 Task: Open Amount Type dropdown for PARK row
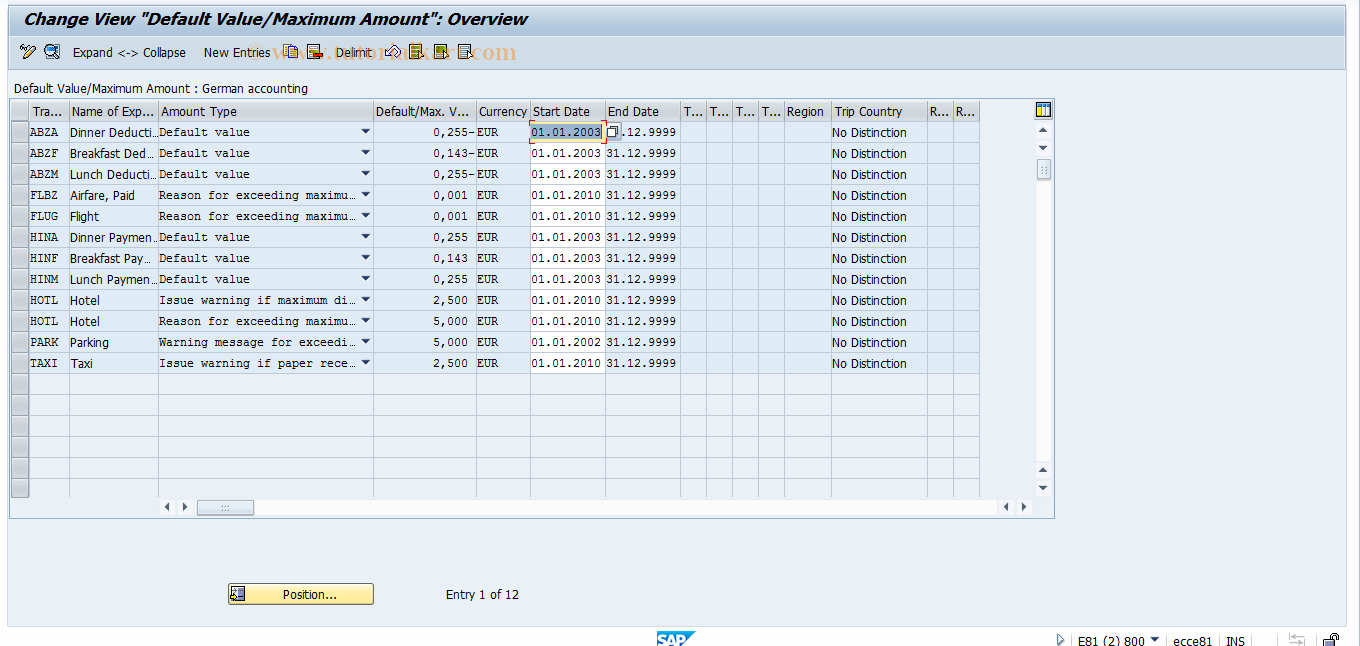click(x=365, y=342)
